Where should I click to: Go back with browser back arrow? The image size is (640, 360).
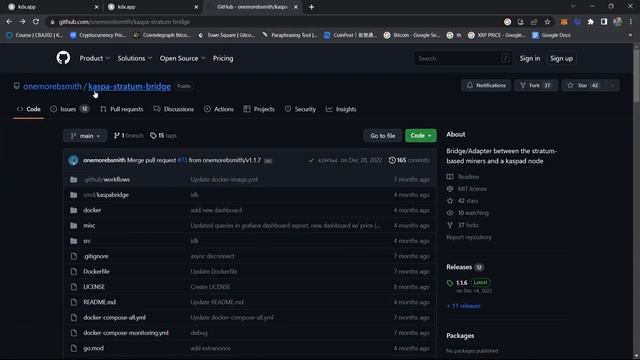pos(9,22)
